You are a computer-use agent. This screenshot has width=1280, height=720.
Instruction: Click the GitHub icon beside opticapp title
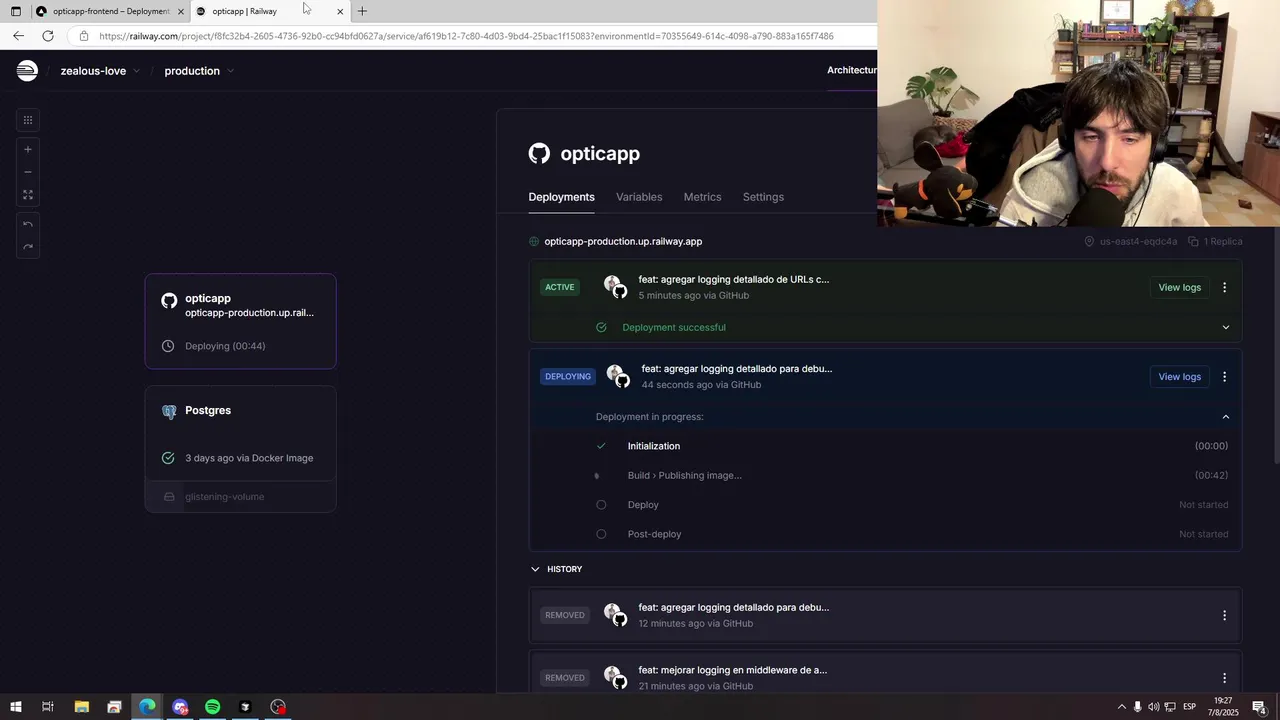[539, 153]
